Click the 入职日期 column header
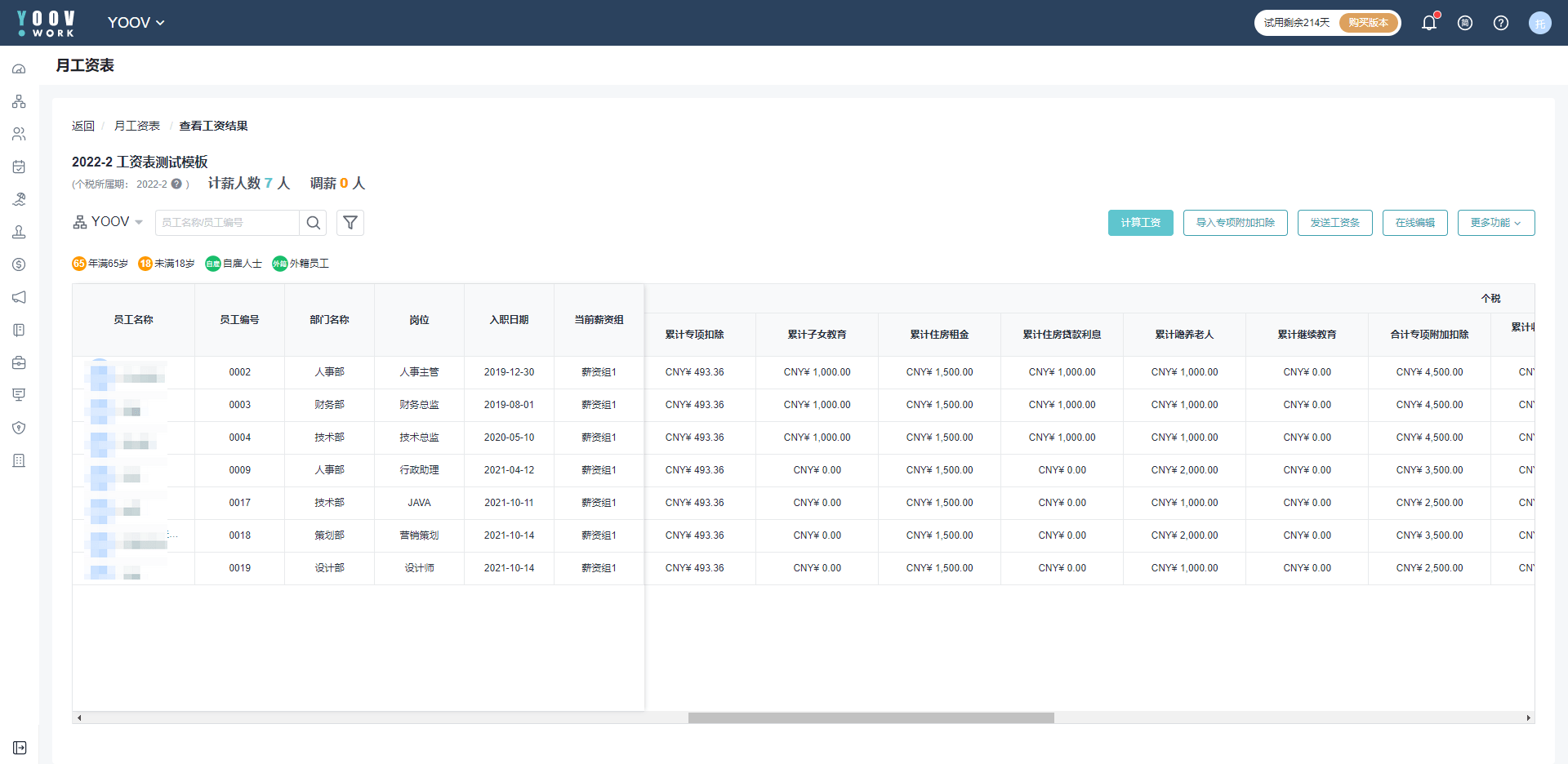Image resolution: width=1568 pixels, height=764 pixels. [x=510, y=320]
